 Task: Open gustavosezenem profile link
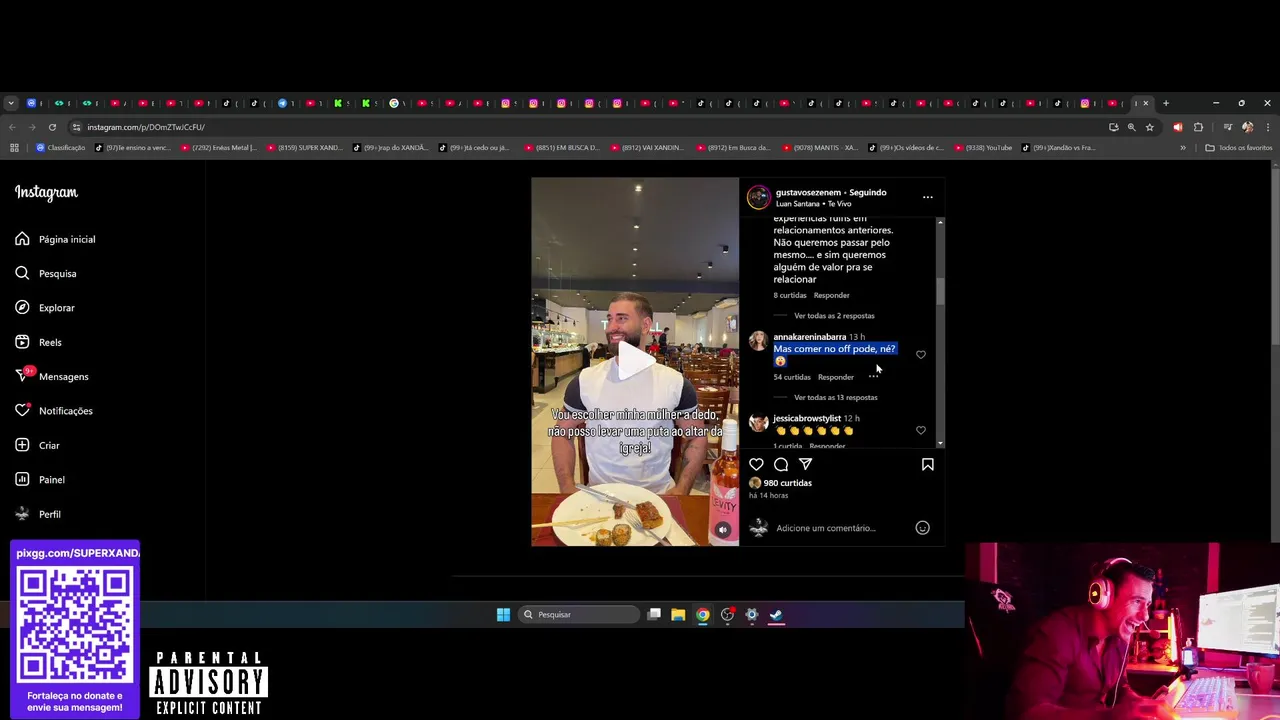(x=808, y=192)
